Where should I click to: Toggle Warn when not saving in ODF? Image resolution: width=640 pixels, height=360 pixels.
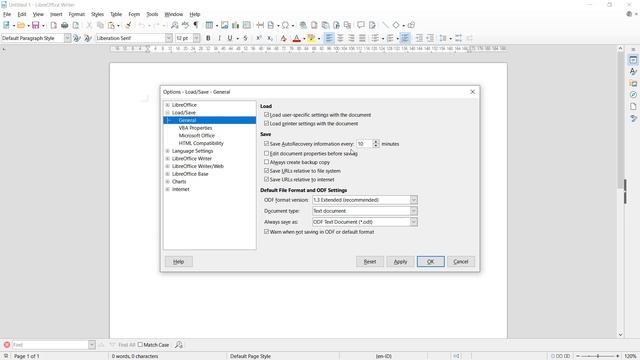(x=267, y=231)
